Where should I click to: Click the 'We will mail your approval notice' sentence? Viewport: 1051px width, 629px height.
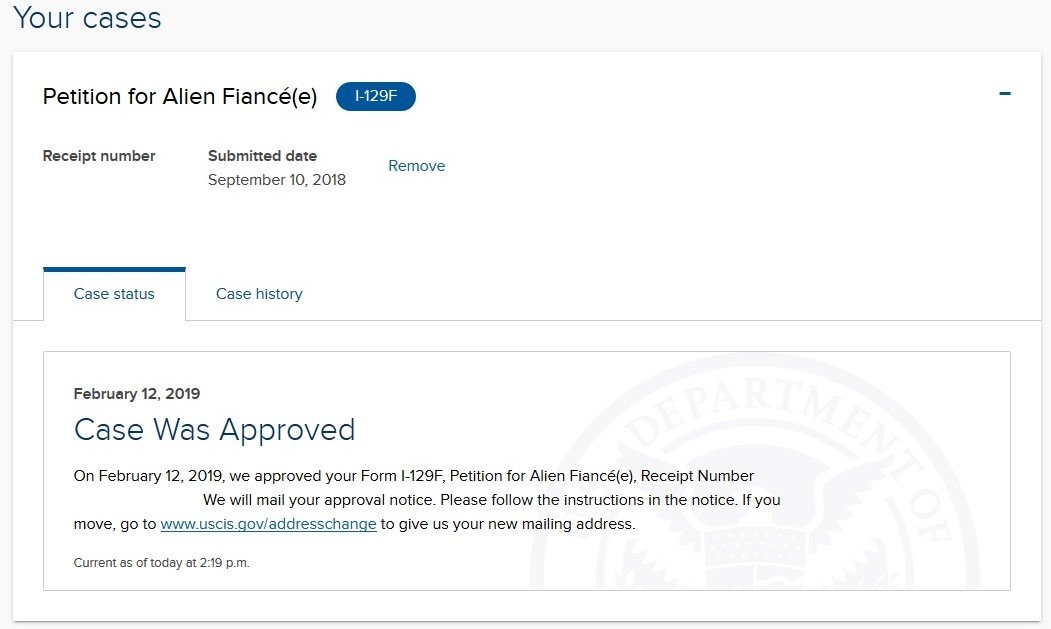click(x=319, y=500)
